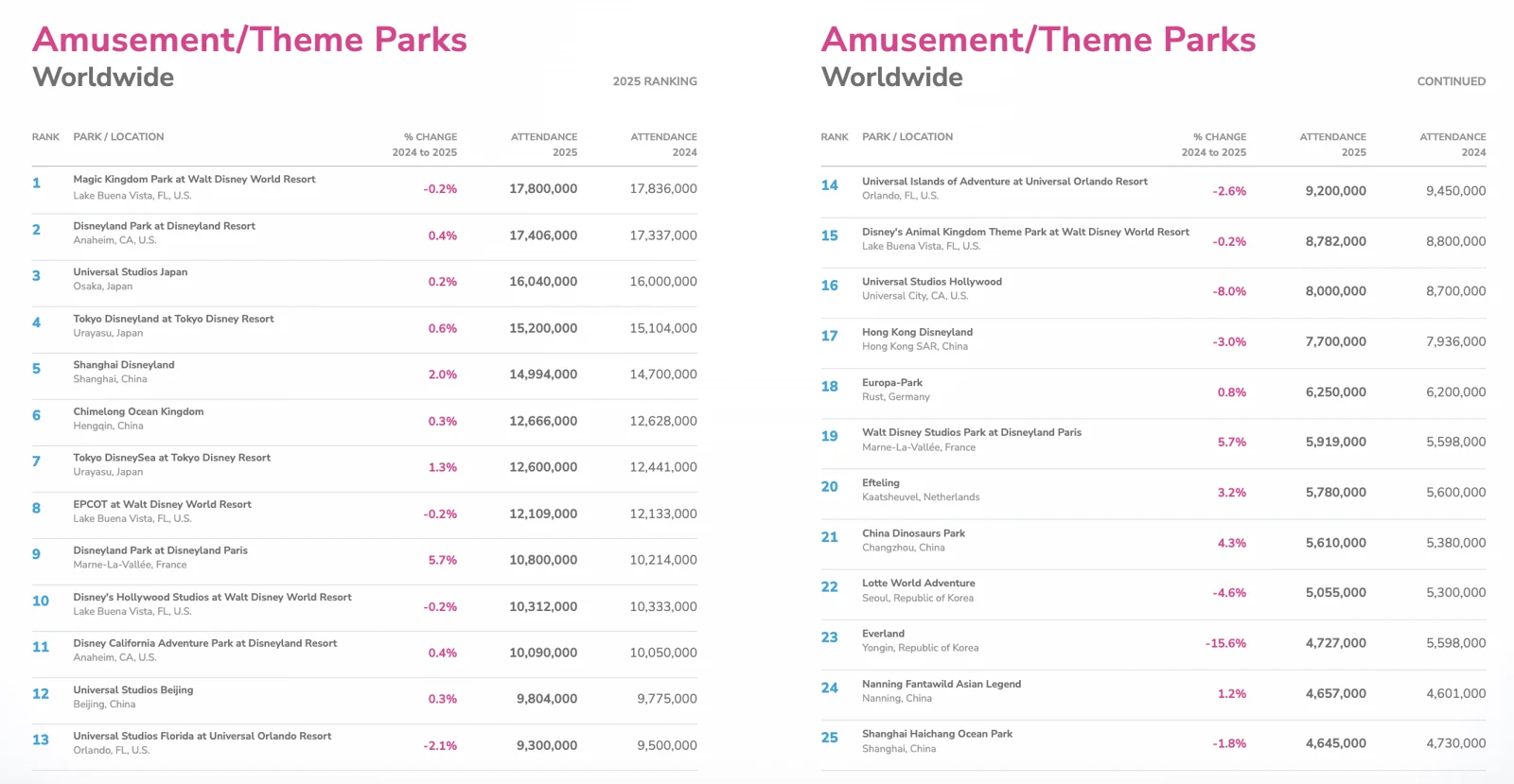This screenshot has height=784, width=1514.
Task: Select Hong Kong Disneyland park name
Action: (917, 332)
